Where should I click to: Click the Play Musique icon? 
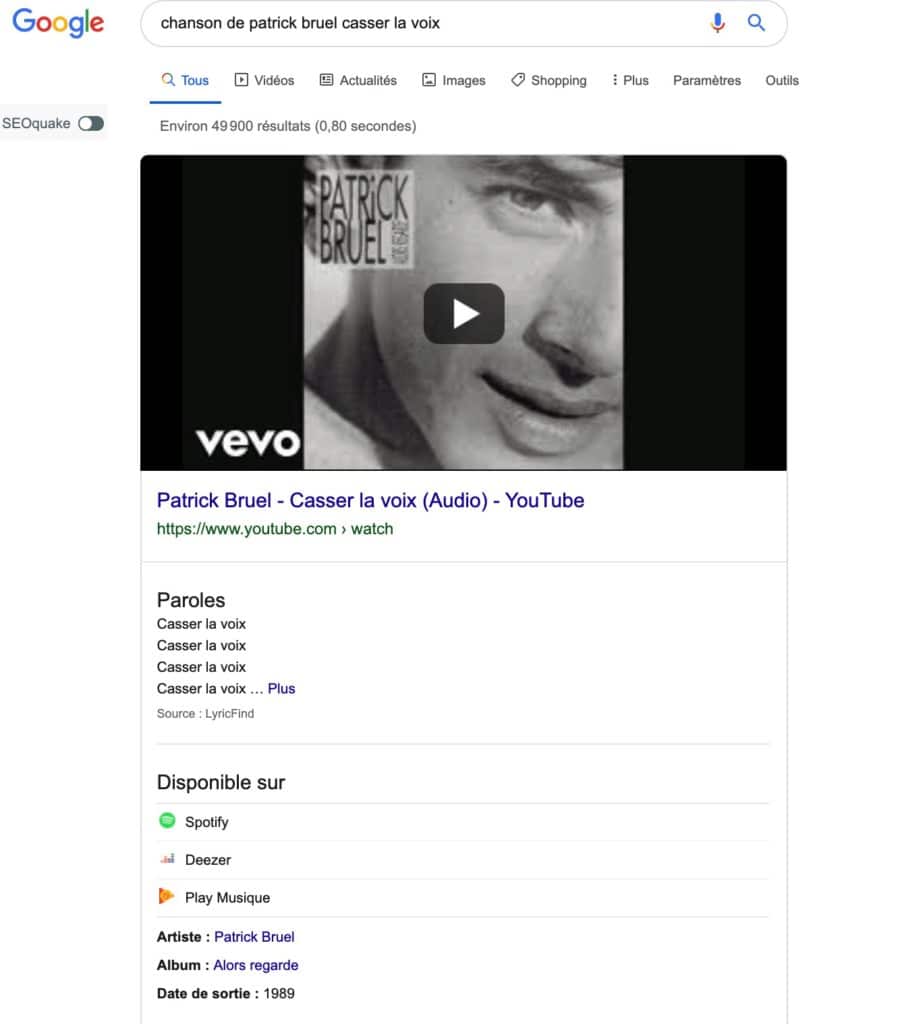click(167, 897)
